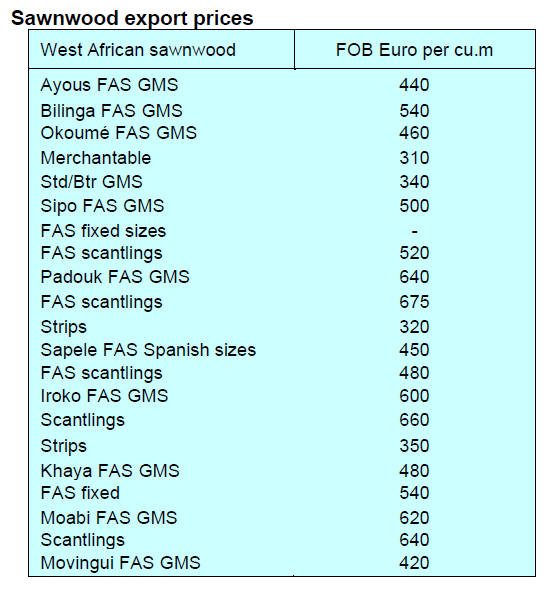Select the Movingui FAS GMS label
Screen dimensions: 550x592
click(120, 563)
